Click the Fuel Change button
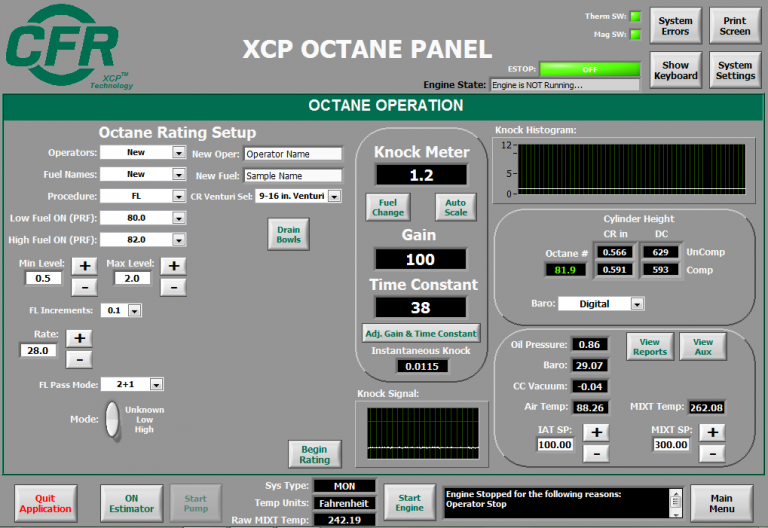 tap(388, 207)
